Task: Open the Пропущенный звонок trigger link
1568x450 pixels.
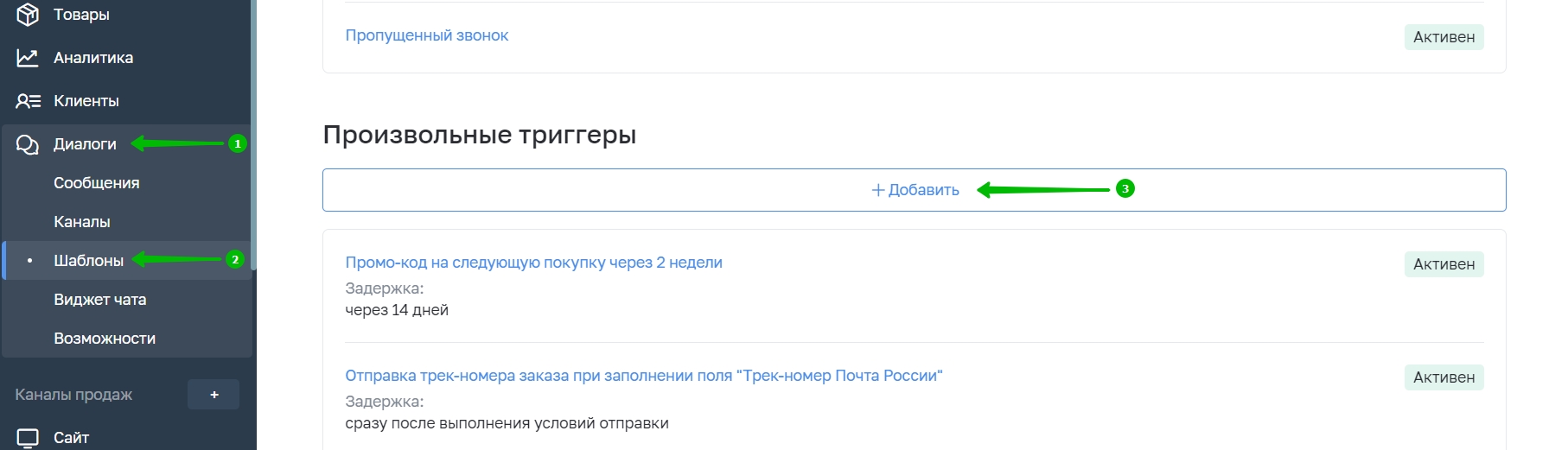Action: [427, 35]
